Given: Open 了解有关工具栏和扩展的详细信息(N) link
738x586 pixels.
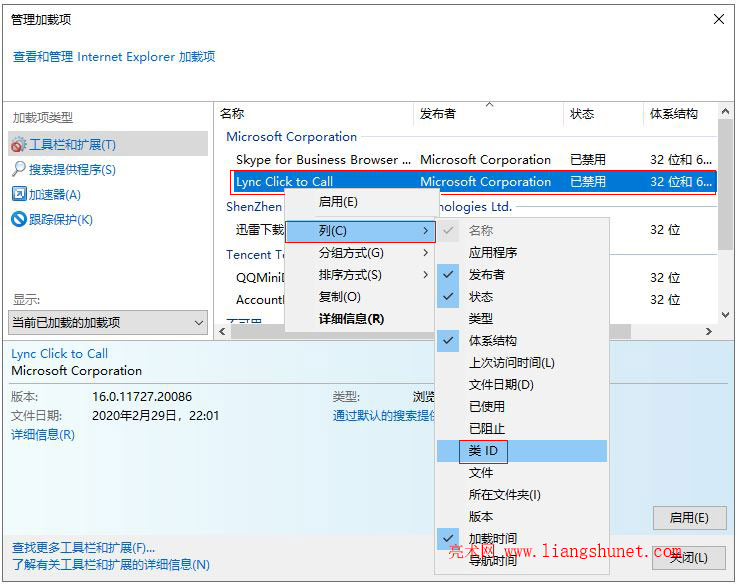Looking at the screenshot, I should tap(111, 564).
